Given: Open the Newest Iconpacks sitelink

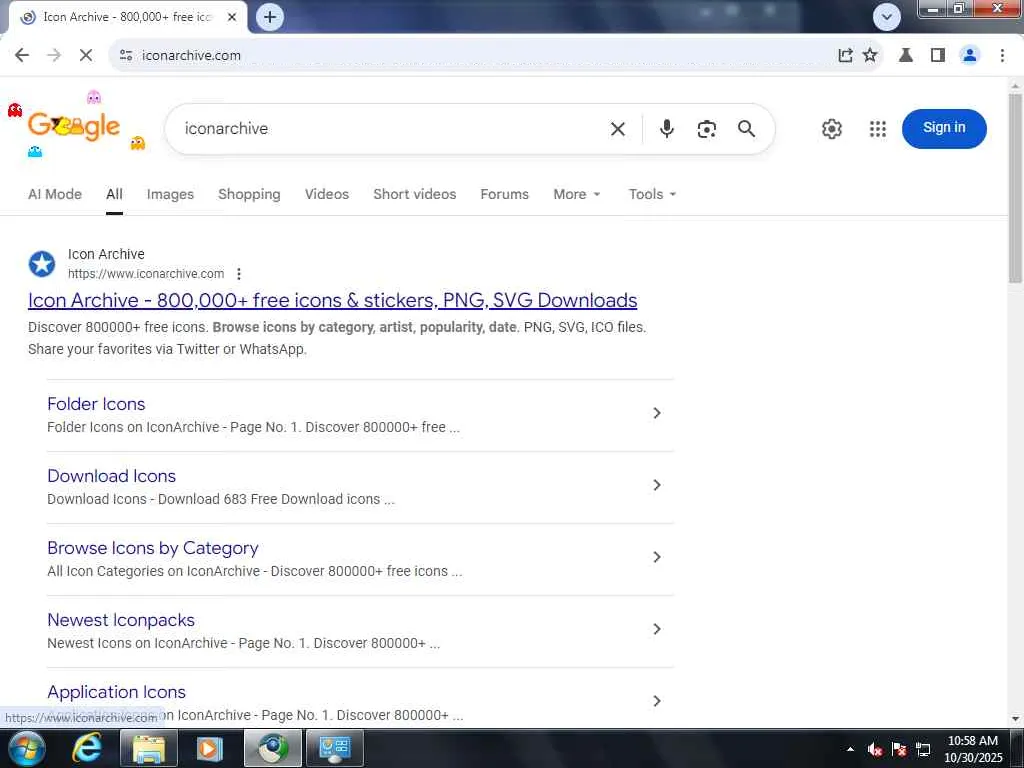Looking at the screenshot, I should (x=121, y=620).
